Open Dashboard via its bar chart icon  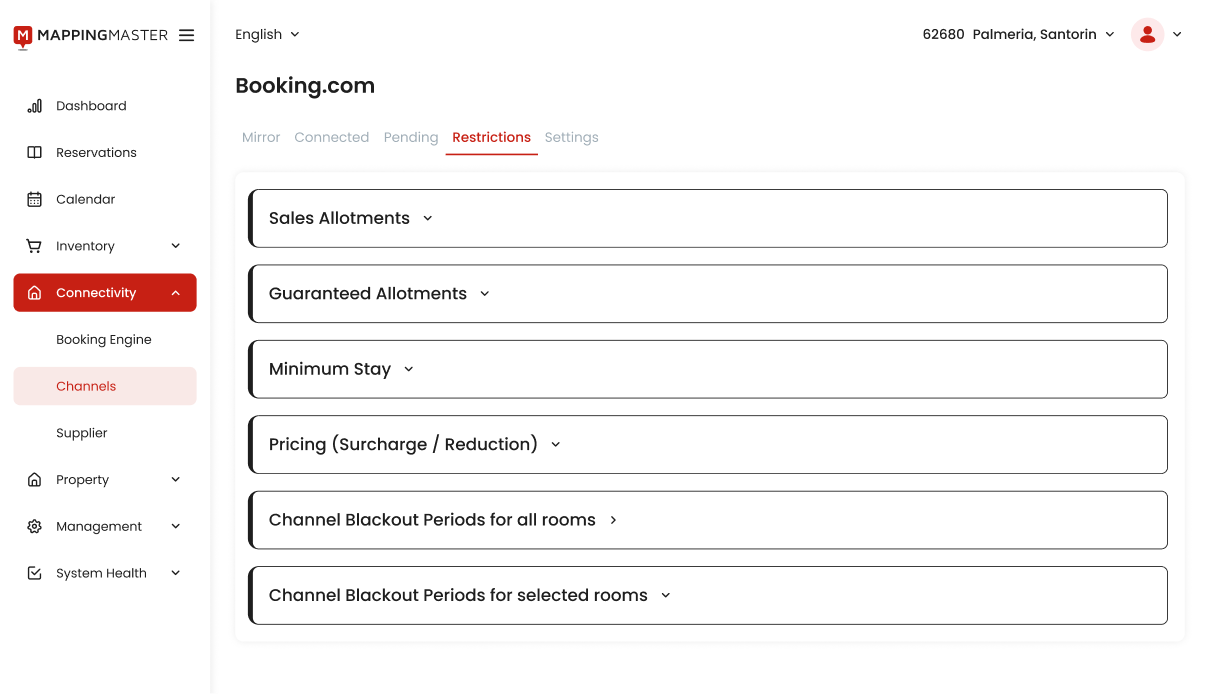(x=34, y=106)
